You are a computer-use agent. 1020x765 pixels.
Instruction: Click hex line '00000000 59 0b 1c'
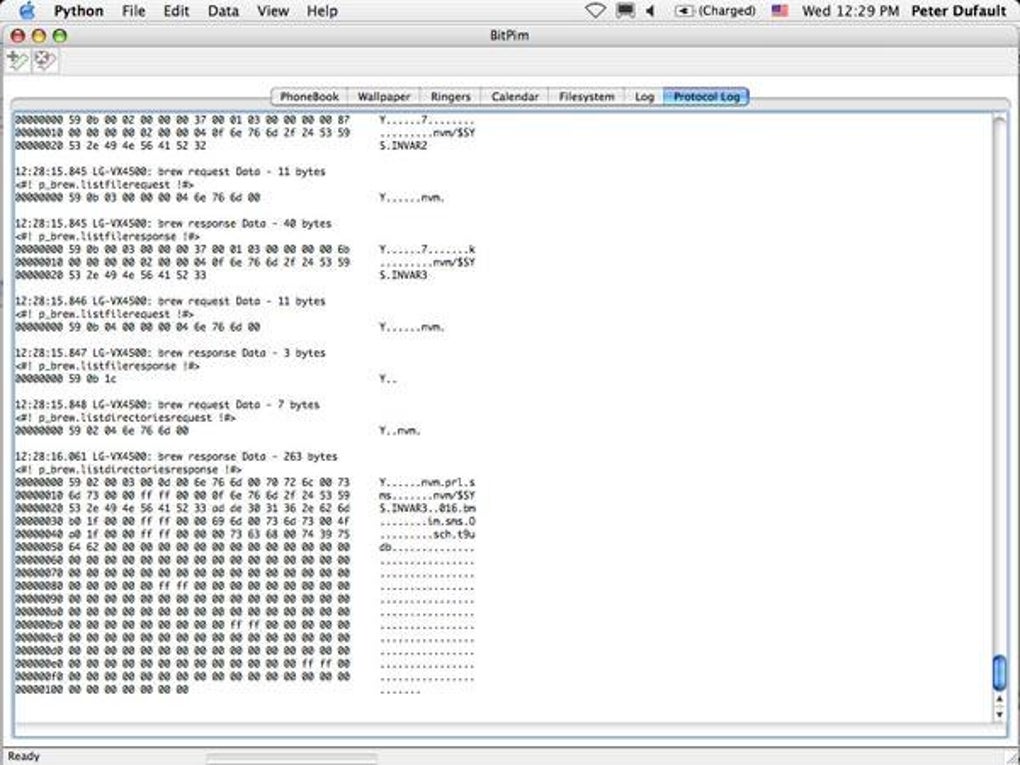tap(66, 379)
